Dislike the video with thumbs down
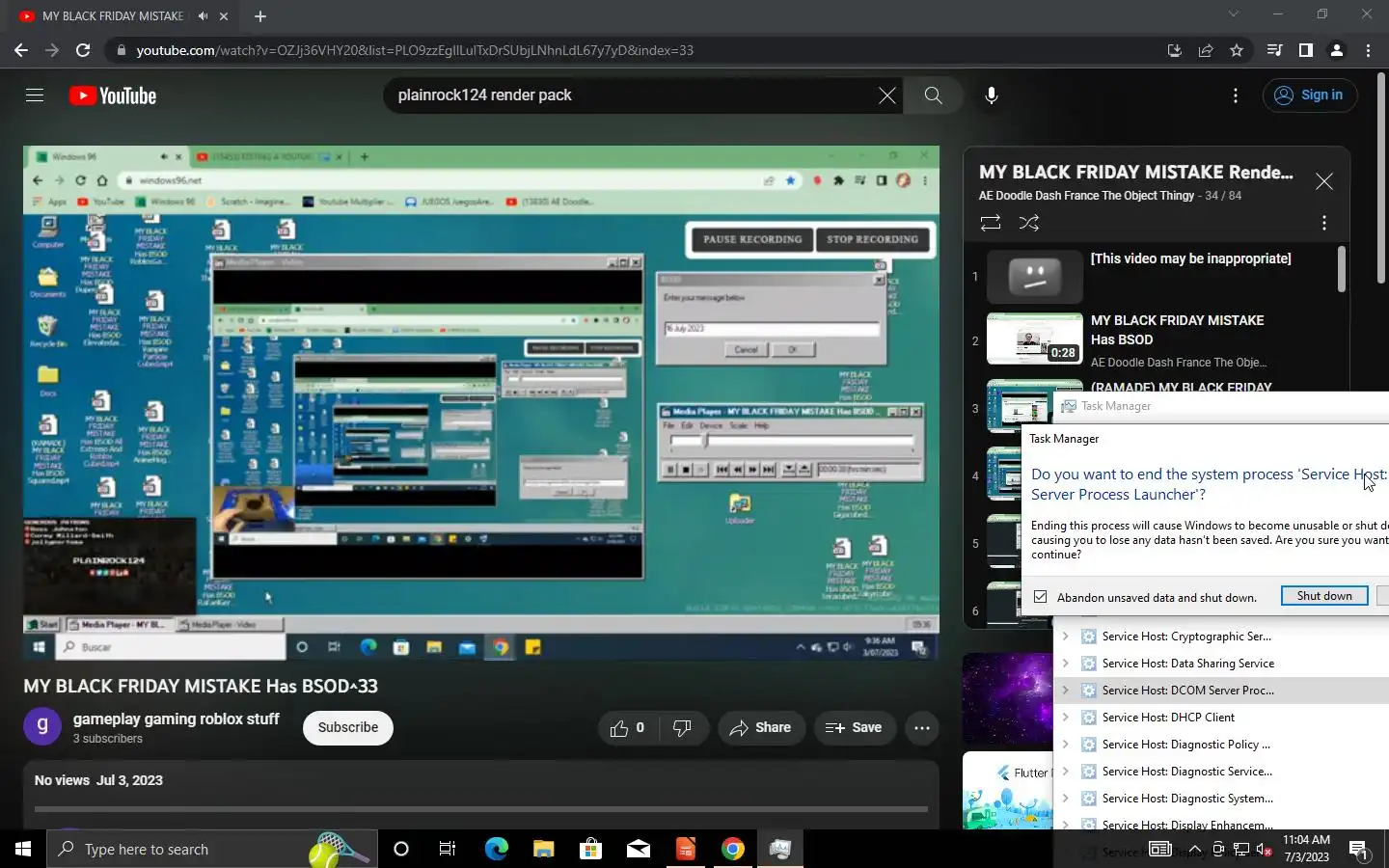Image resolution: width=1389 pixels, height=868 pixels. point(682,728)
